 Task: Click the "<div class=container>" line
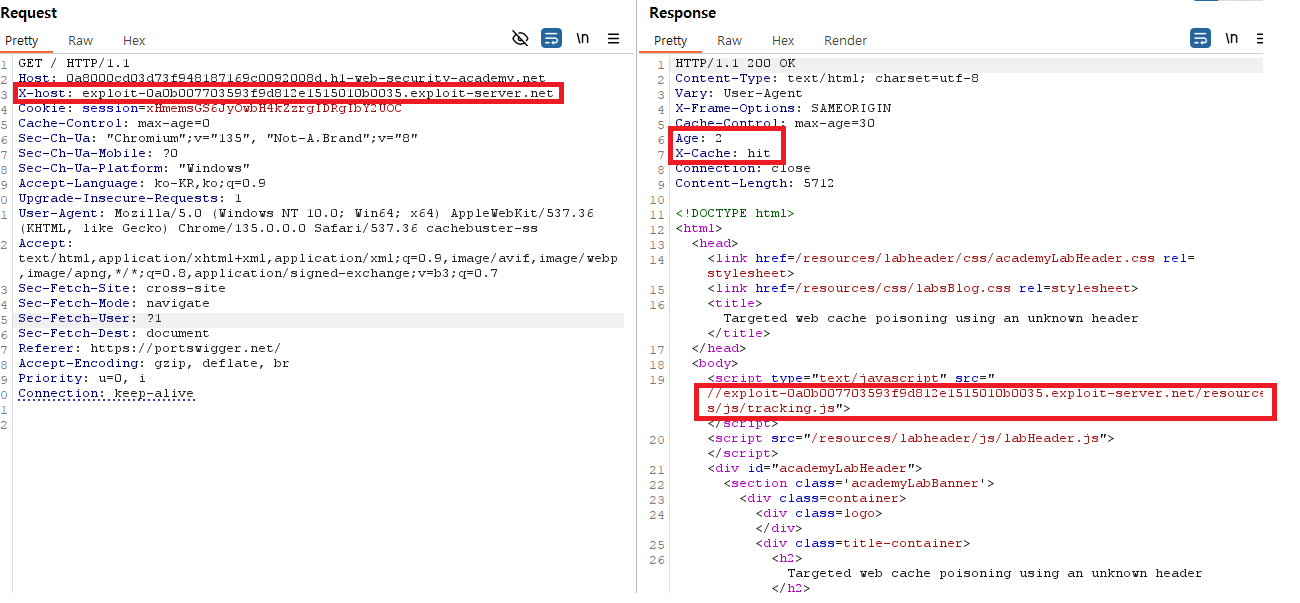point(823,498)
